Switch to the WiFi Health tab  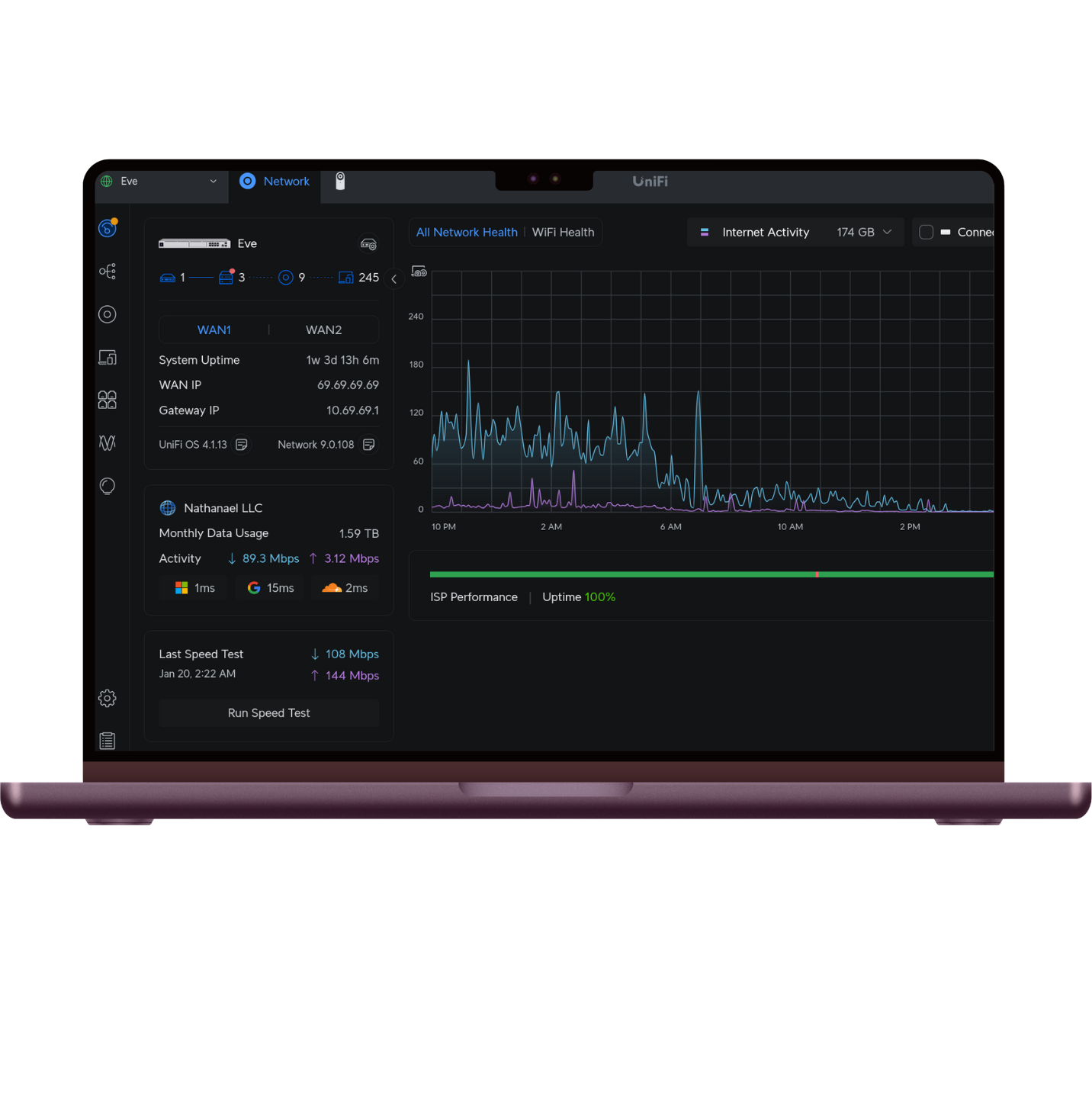(x=563, y=232)
